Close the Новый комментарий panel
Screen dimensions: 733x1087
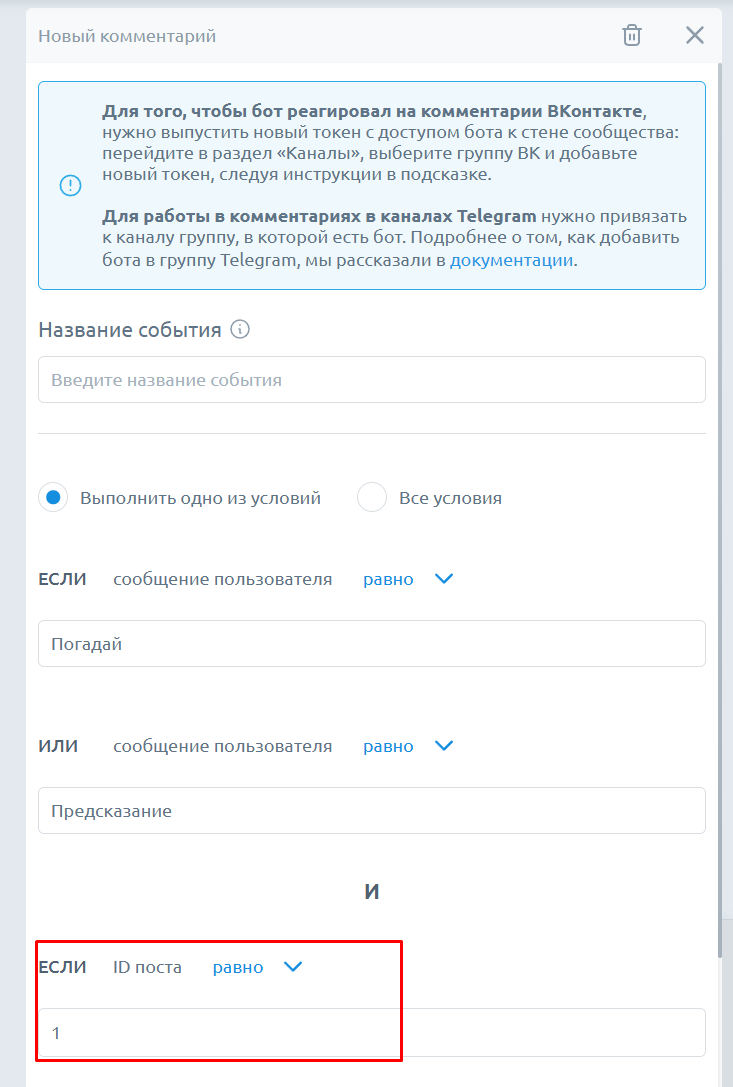pos(695,36)
